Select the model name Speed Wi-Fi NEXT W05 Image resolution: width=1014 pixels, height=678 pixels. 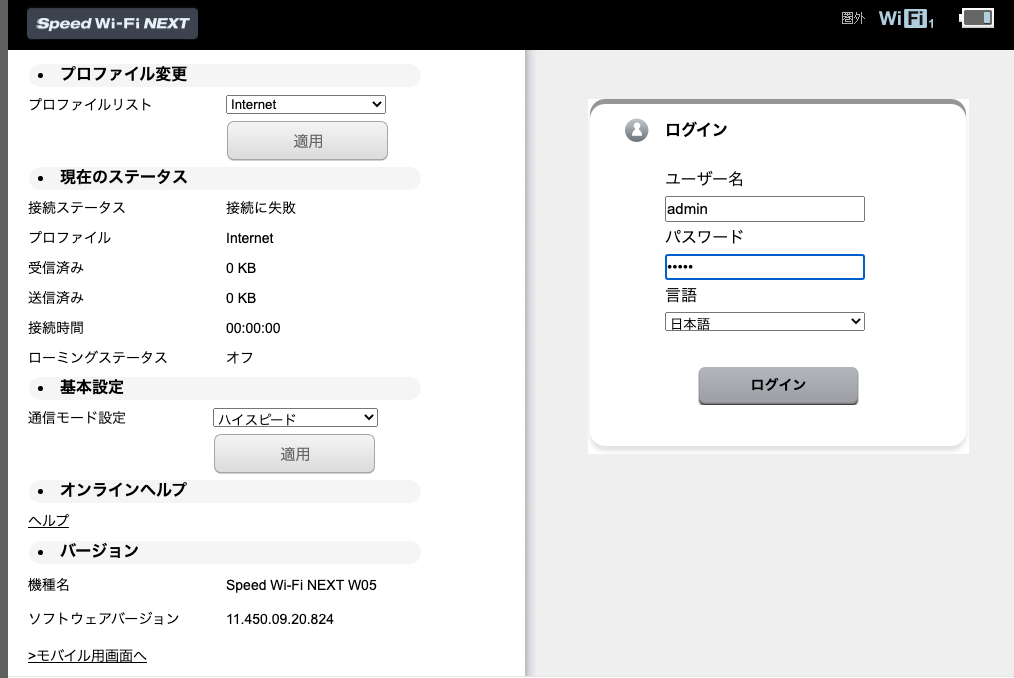301,585
